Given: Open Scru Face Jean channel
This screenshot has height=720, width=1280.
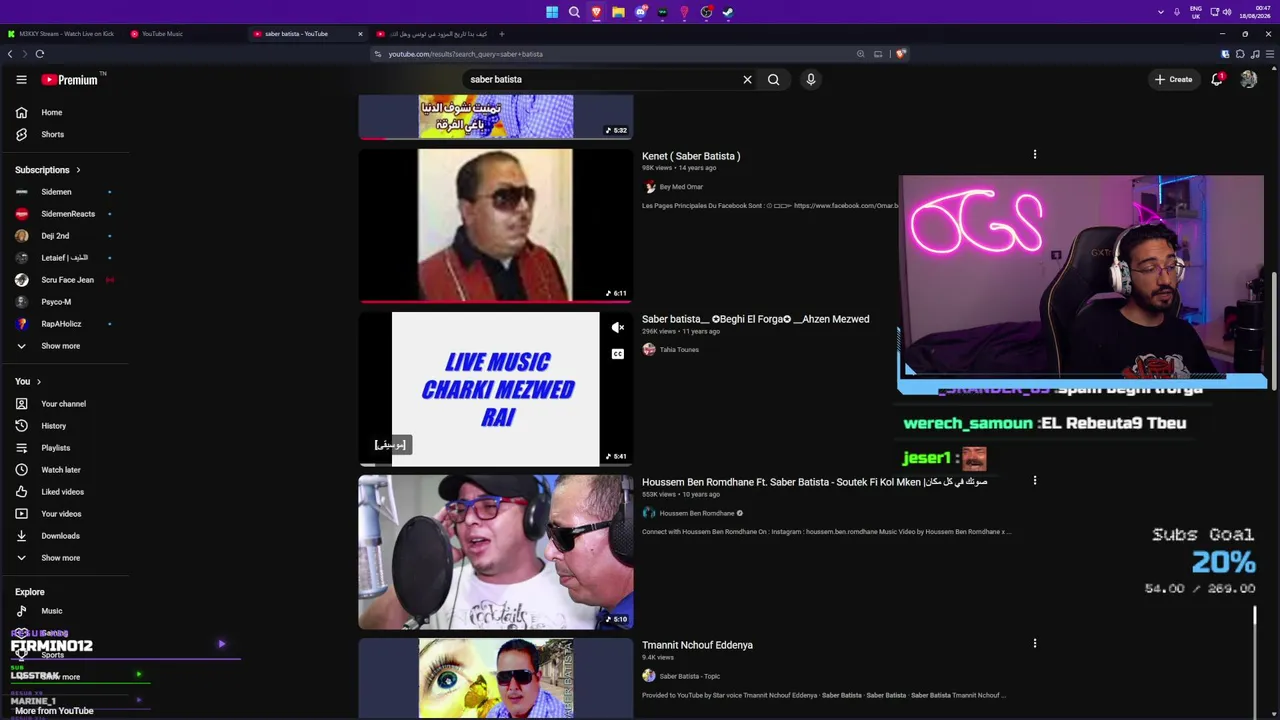Looking at the screenshot, I should click(65, 280).
